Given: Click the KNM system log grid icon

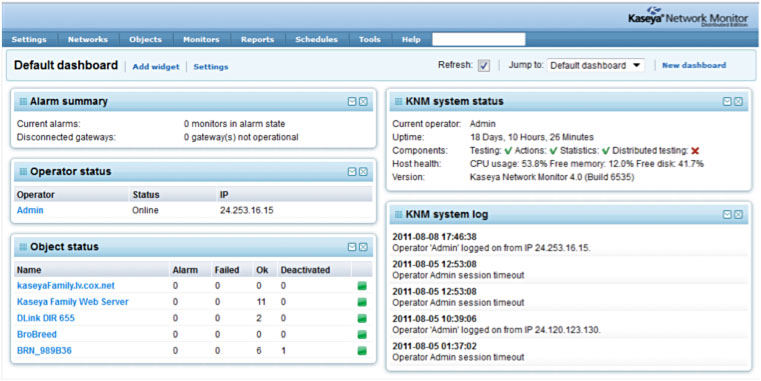Looking at the screenshot, I should point(398,215).
